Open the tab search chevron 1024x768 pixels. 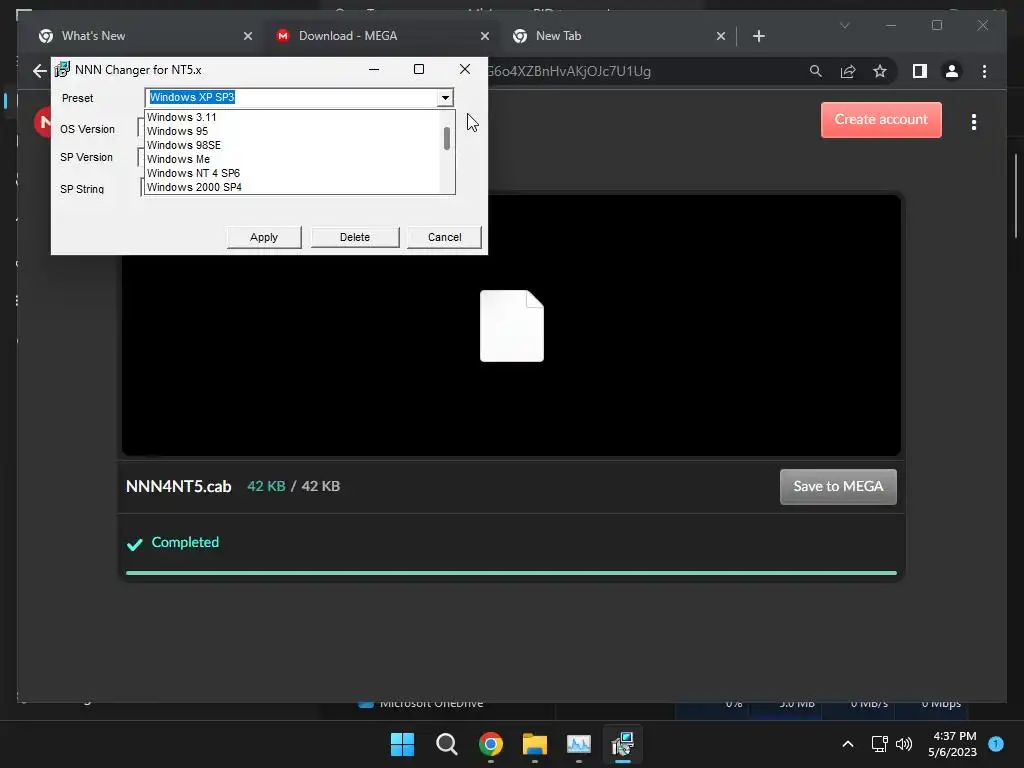point(844,25)
